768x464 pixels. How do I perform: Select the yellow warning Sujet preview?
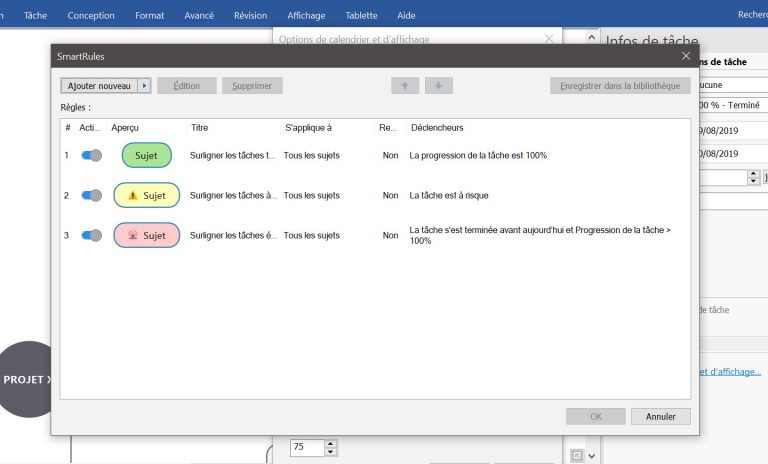click(x=146, y=195)
